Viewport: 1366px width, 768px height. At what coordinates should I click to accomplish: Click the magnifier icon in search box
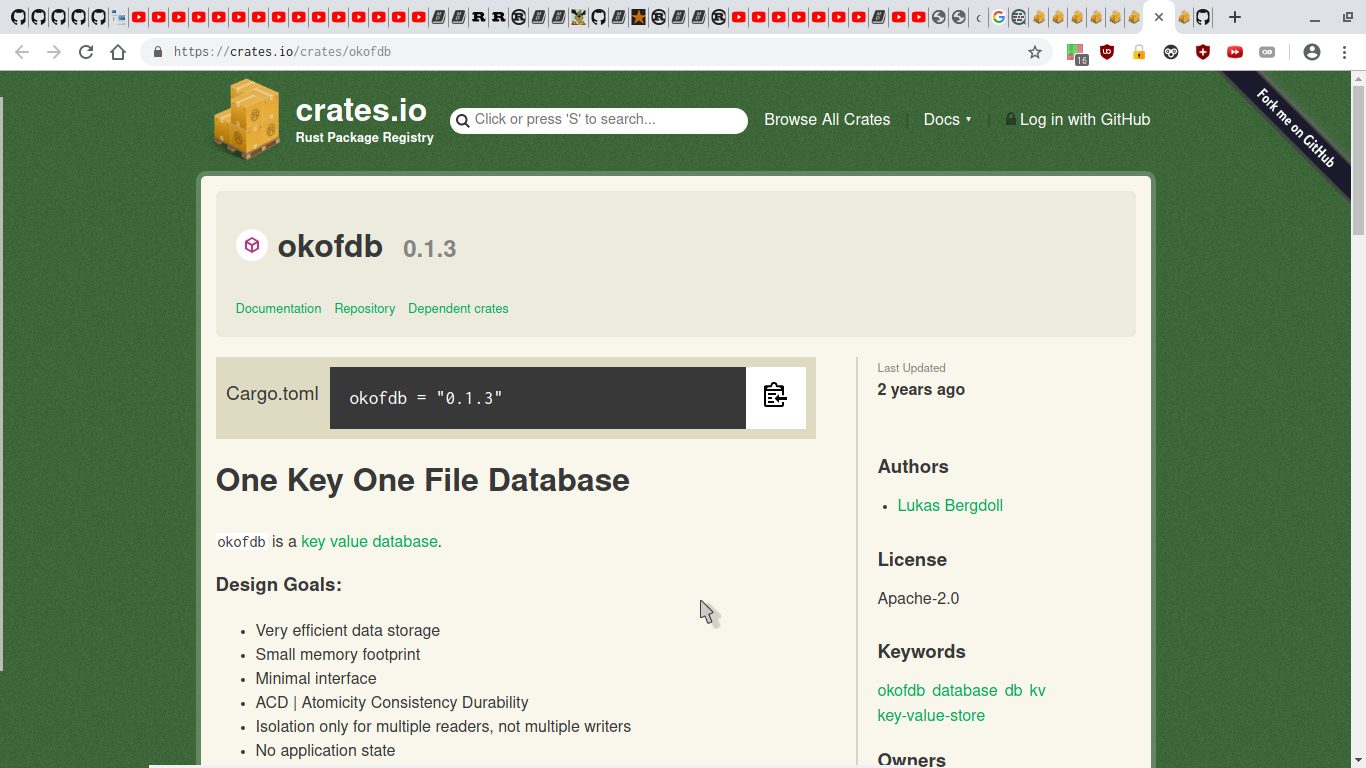(x=462, y=121)
